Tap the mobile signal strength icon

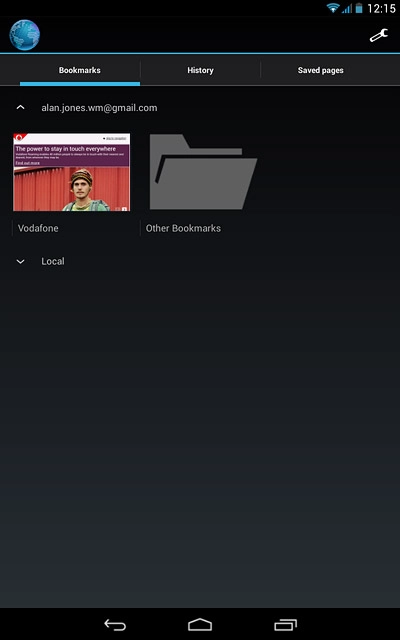tap(347, 8)
